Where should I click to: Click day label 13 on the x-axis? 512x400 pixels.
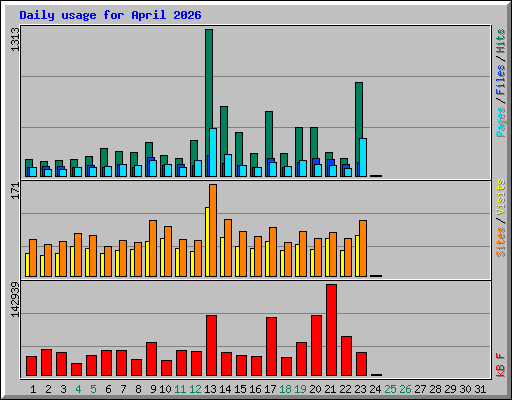tap(210, 389)
